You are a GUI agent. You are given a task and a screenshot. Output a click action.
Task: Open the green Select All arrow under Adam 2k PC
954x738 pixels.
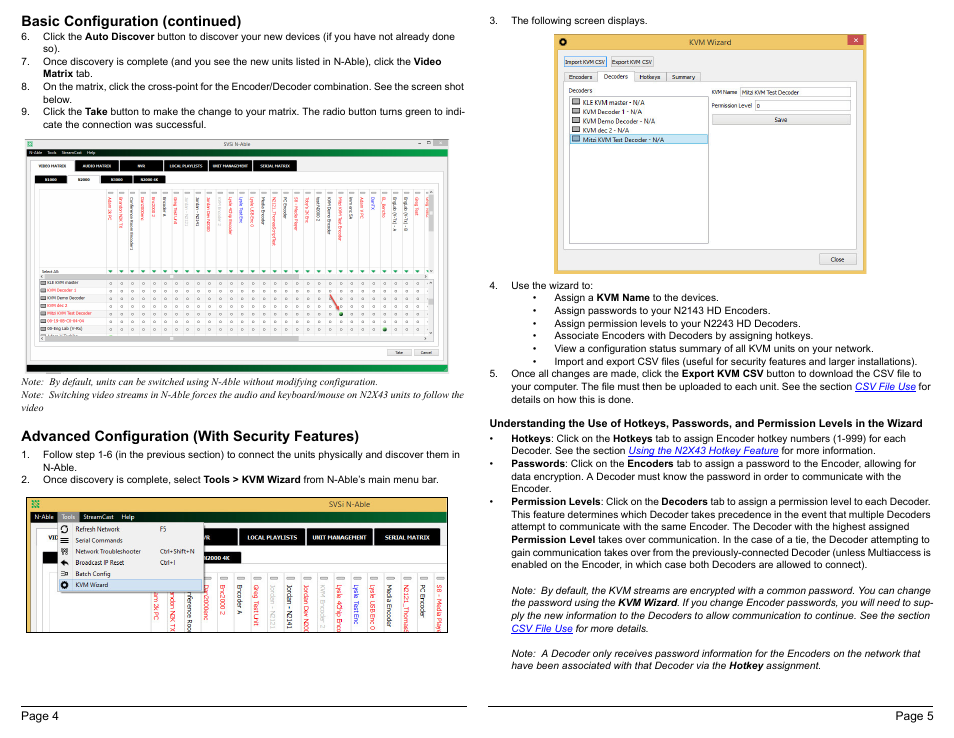pos(111,271)
